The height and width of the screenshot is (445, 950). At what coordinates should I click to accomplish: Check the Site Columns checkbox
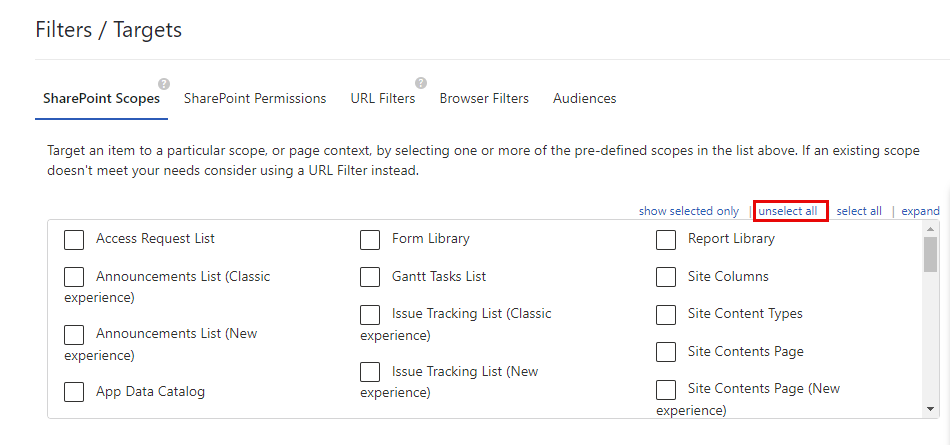click(x=666, y=277)
